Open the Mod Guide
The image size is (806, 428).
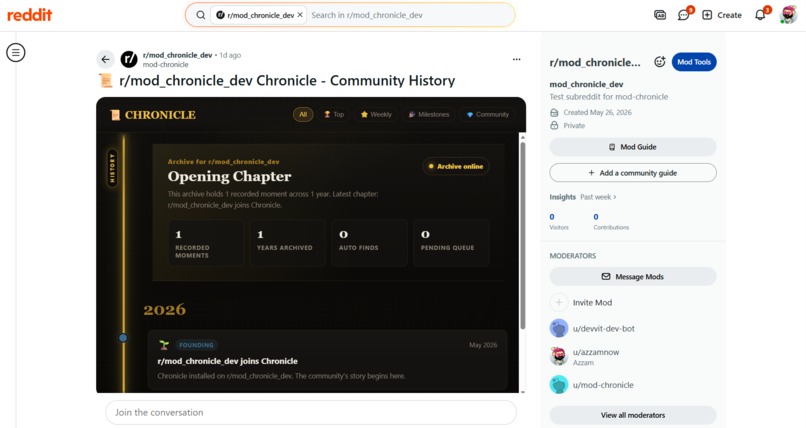[x=633, y=147]
